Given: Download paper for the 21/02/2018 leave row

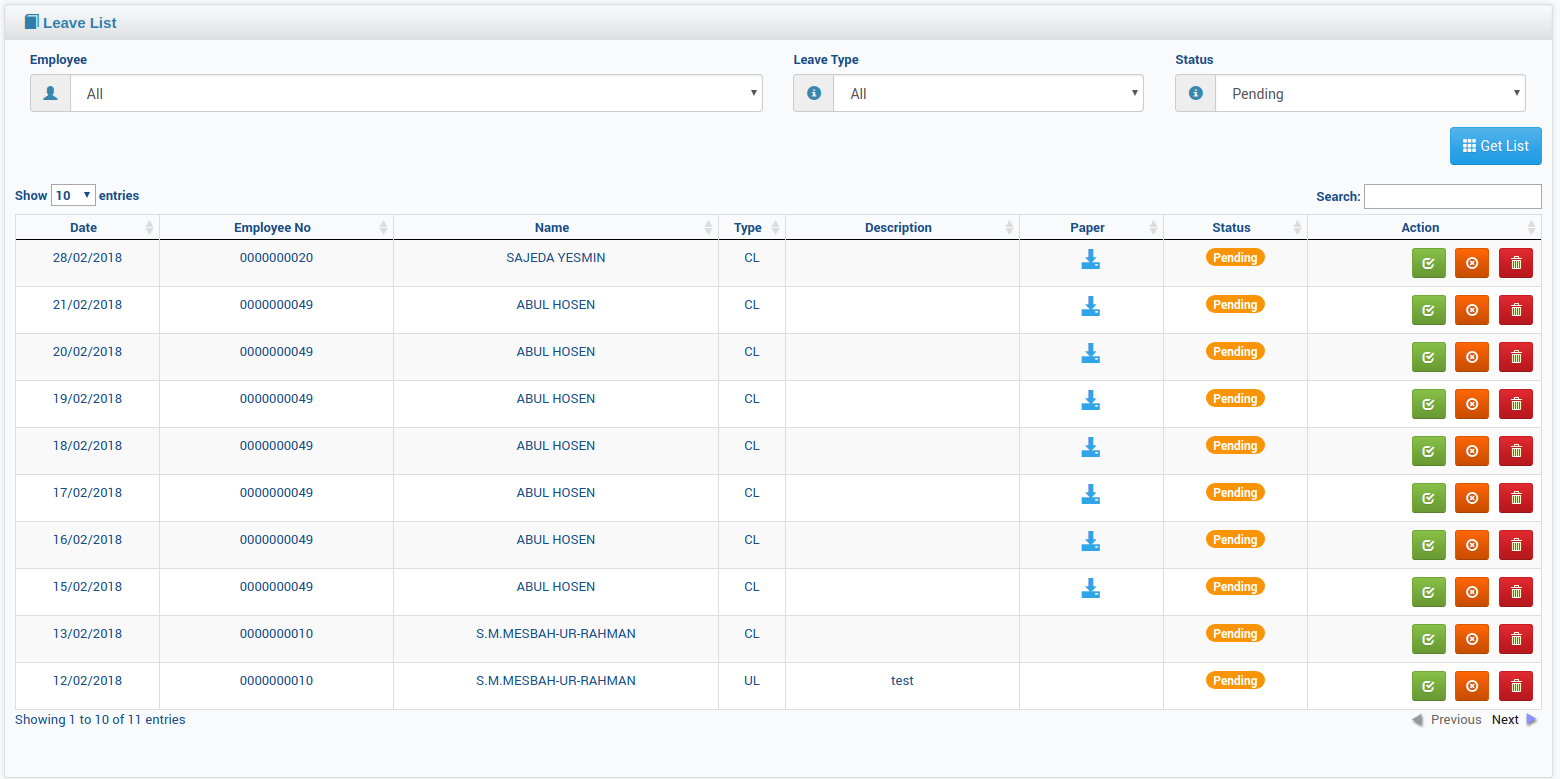Looking at the screenshot, I should (1091, 307).
